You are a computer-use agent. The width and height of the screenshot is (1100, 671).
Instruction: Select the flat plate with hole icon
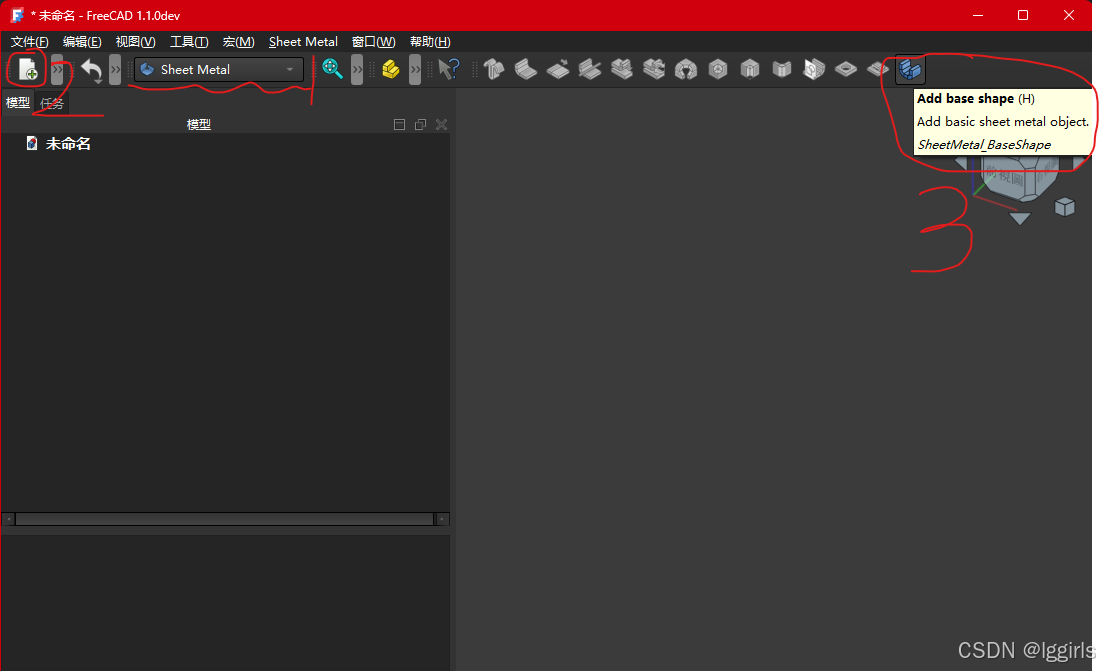(846, 69)
